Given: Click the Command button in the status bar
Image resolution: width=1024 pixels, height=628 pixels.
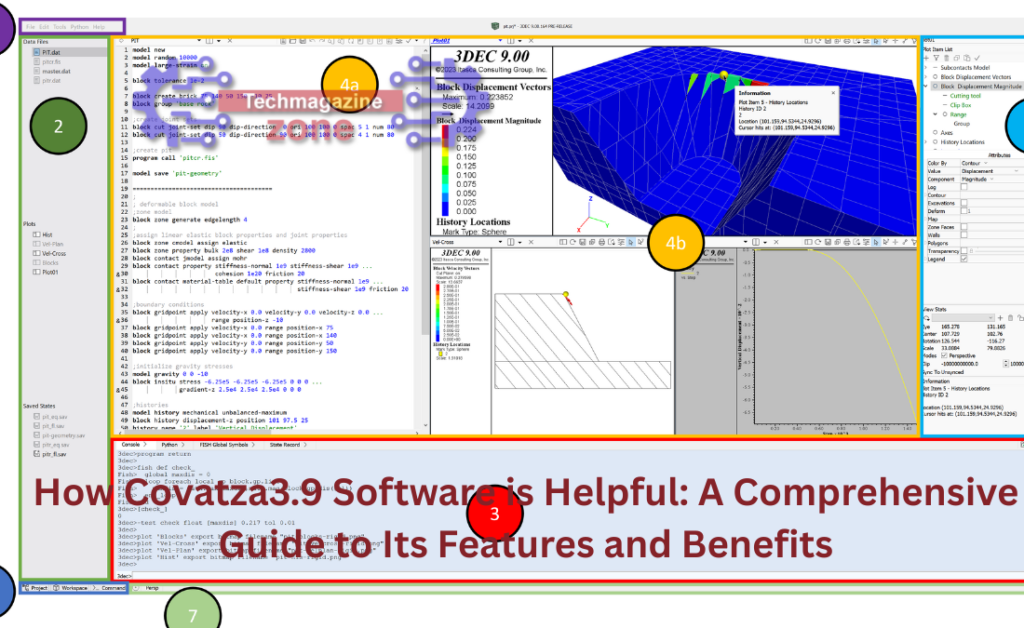Looking at the screenshot, I should [x=110, y=588].
